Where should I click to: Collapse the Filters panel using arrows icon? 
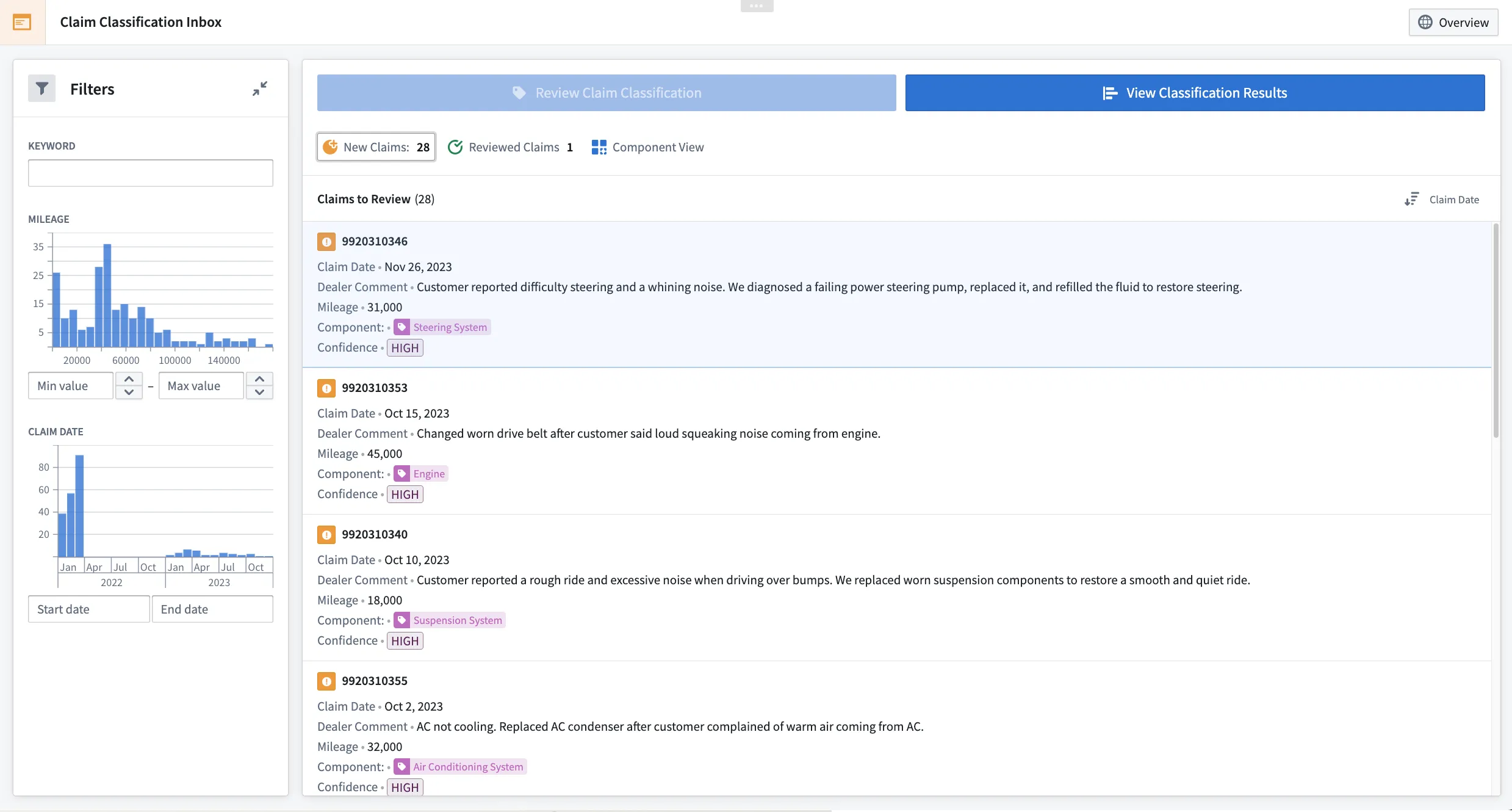tap(260, 89)
